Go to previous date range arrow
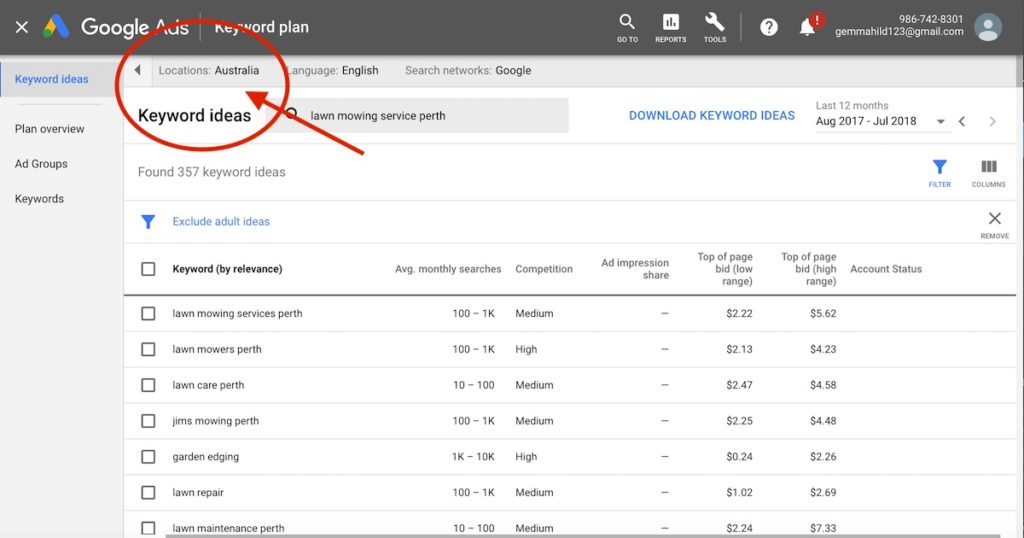The image size is (1024, 538). click(962, 121)
